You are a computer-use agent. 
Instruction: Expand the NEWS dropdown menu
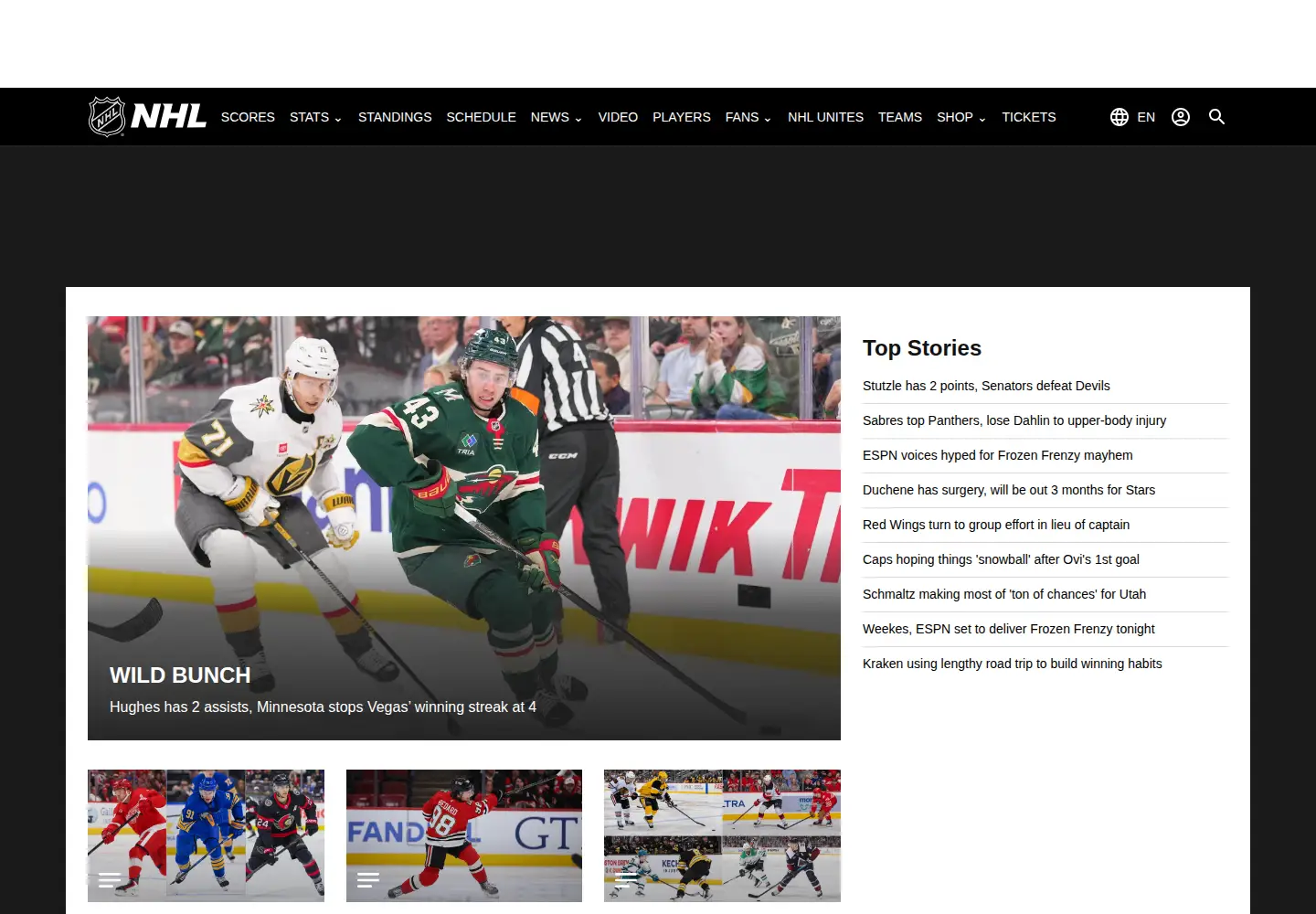point(556,117)
